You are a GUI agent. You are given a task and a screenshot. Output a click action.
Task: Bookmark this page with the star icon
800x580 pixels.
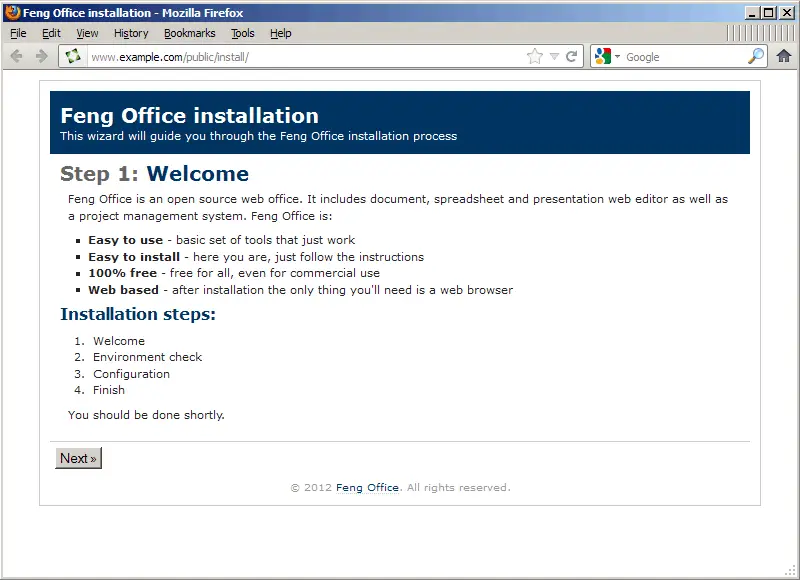pos(535,56)
